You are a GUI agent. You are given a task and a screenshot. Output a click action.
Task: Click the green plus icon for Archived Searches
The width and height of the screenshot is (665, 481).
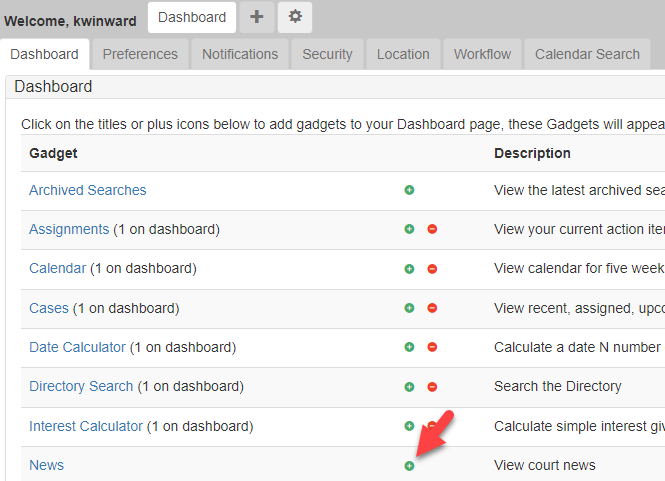[x=409, y=190]
